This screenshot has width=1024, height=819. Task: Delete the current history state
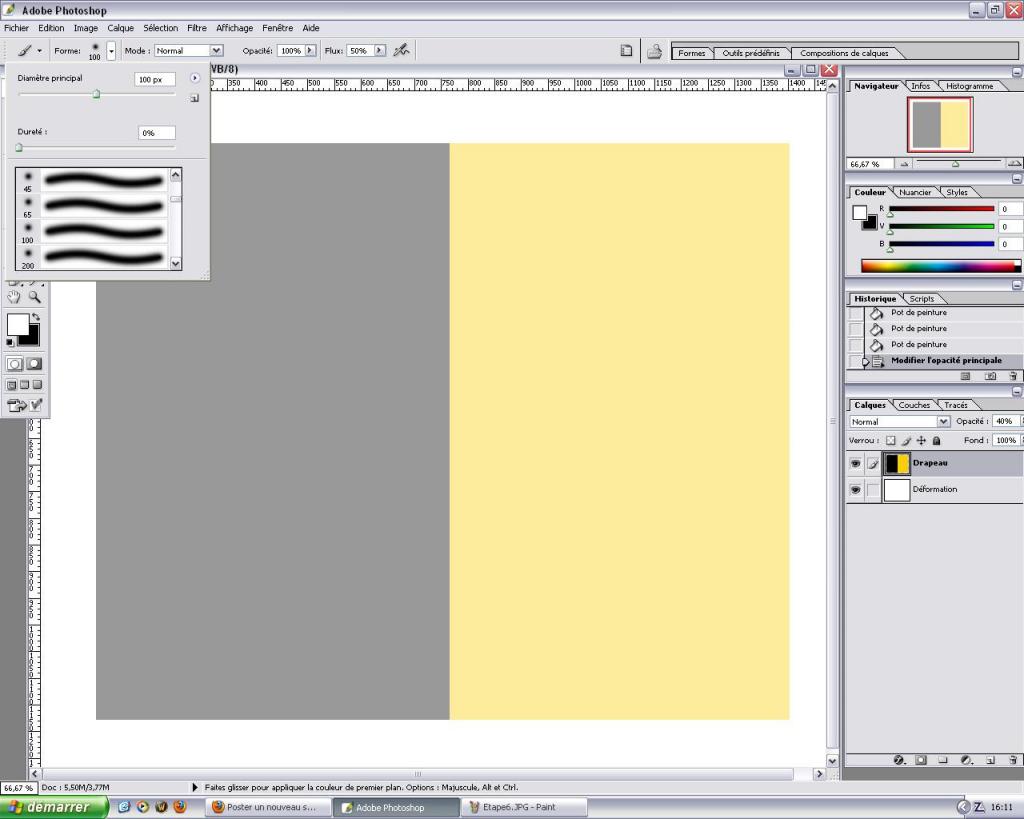[x=1013, y=376]
